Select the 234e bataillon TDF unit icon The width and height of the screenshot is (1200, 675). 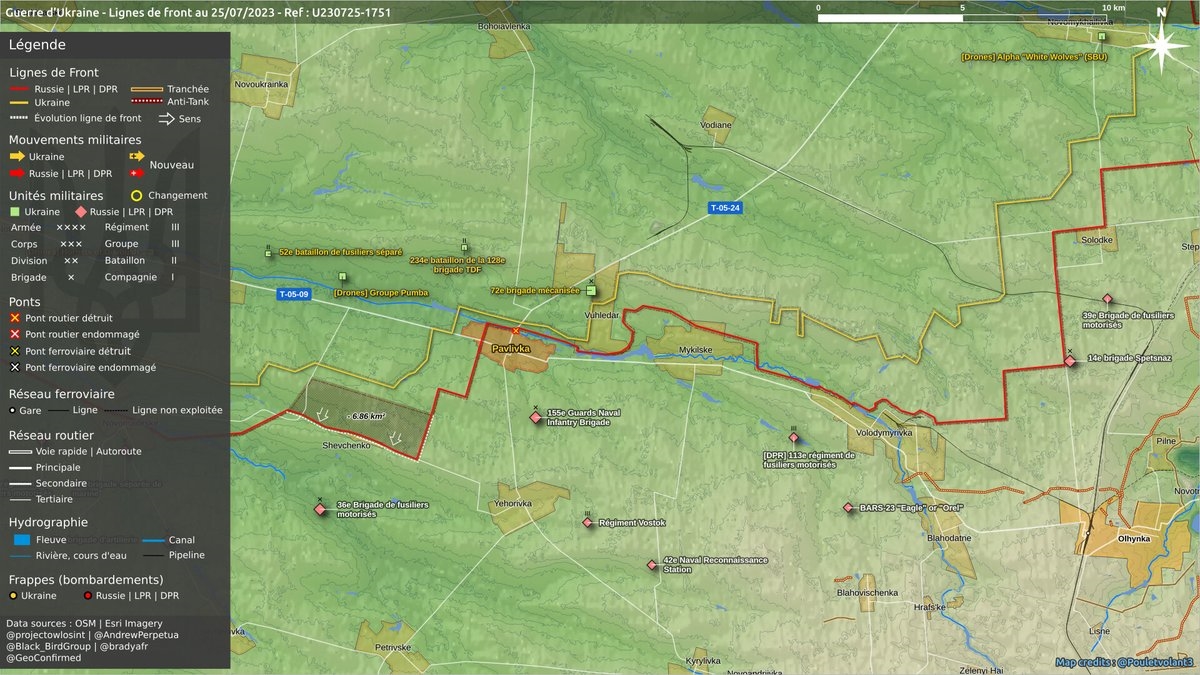click(x=464, y=246)
